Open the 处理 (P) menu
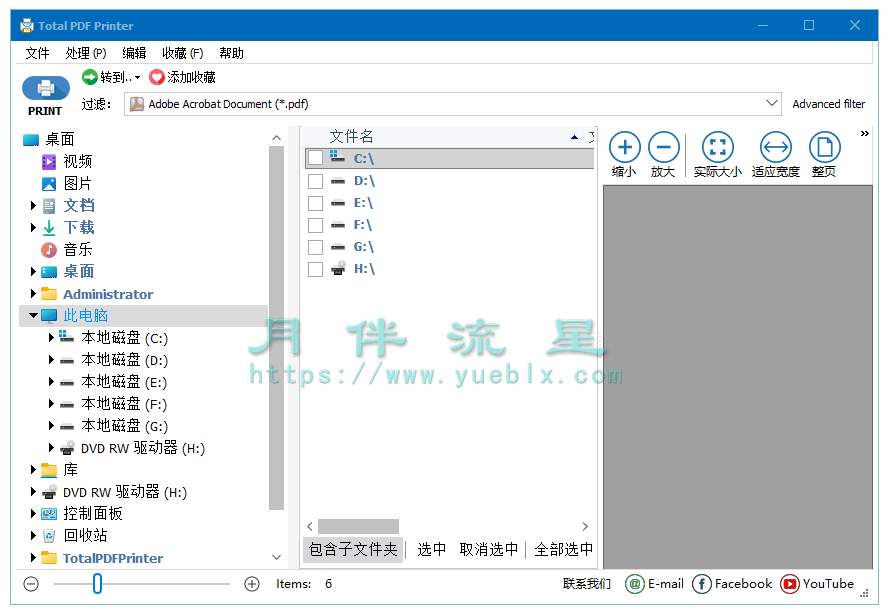Viewport: 888px width, 613px height. tap(86, 53)
